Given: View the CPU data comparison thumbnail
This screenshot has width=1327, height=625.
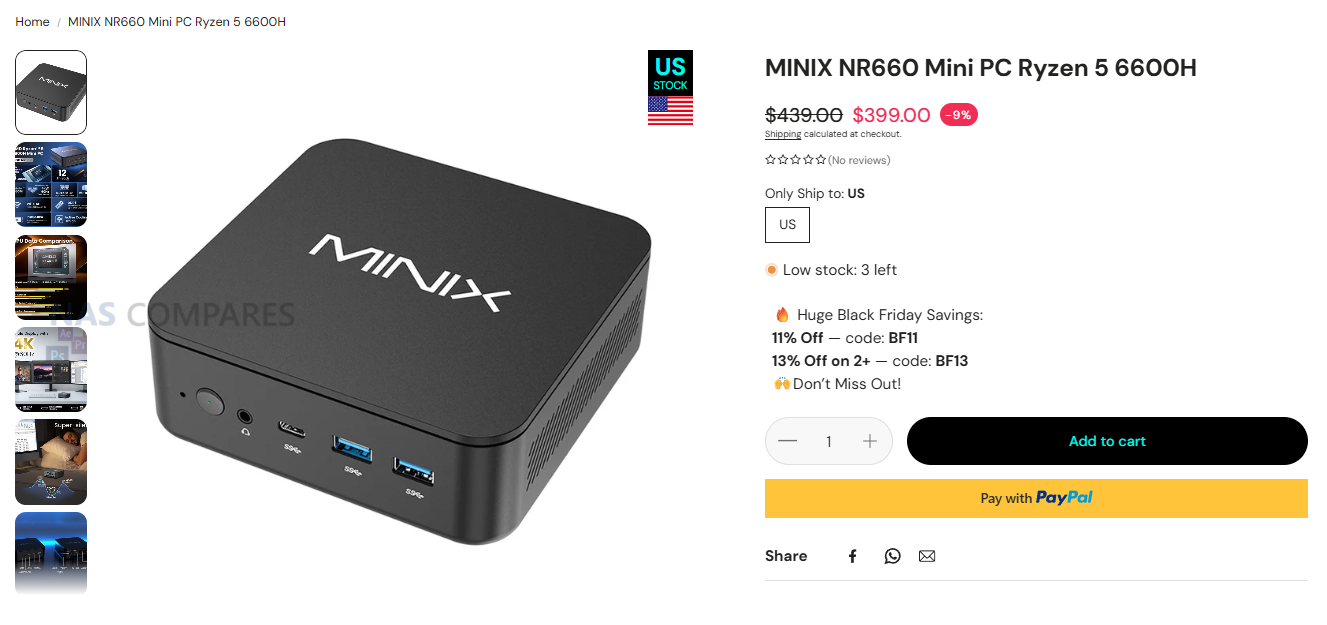Looking at the screenshot, I should [x=51, y=277].
